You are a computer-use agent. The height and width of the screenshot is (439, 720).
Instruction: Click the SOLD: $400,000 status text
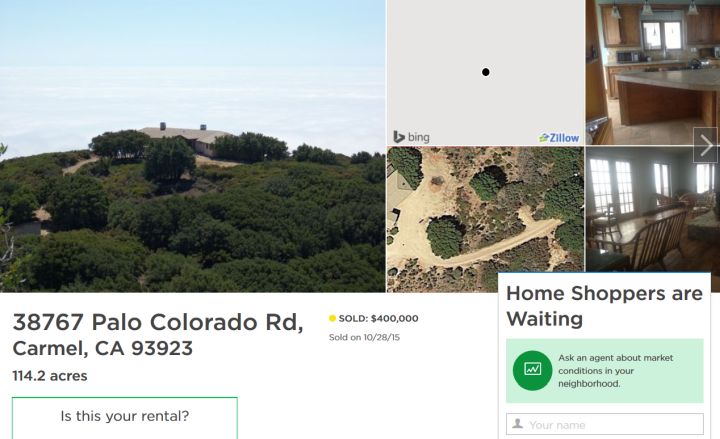pyautogui.click(x=378, y=318)
